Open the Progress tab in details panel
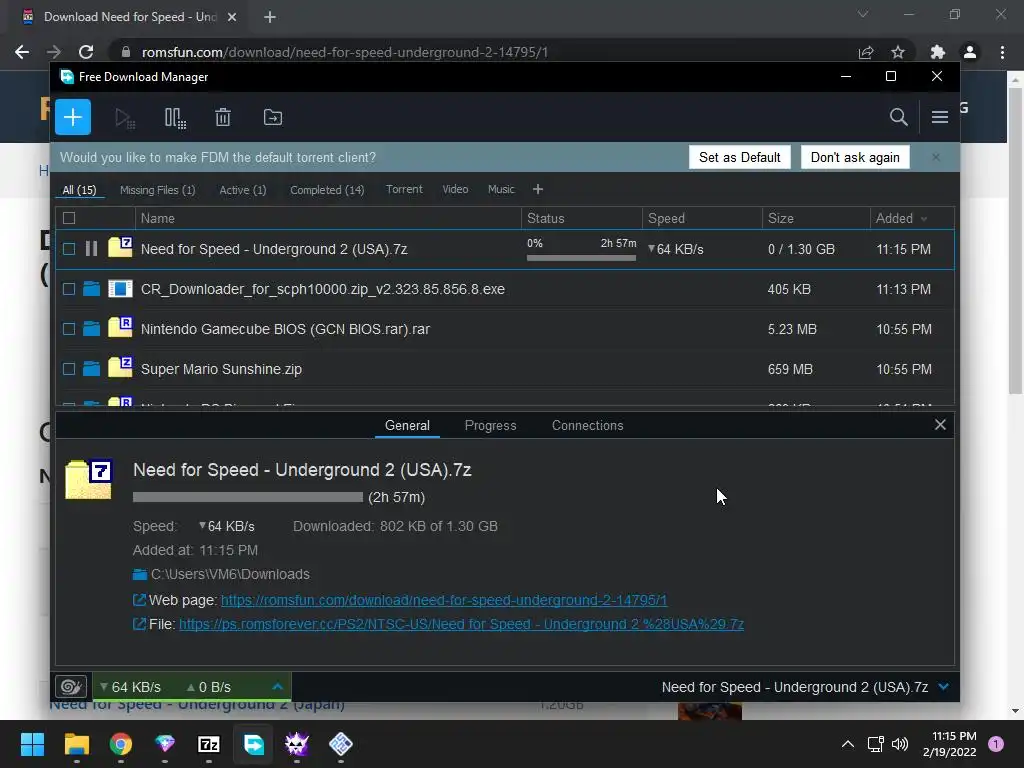The height and width of the screenshot is (768, 1024). [490, 425]
